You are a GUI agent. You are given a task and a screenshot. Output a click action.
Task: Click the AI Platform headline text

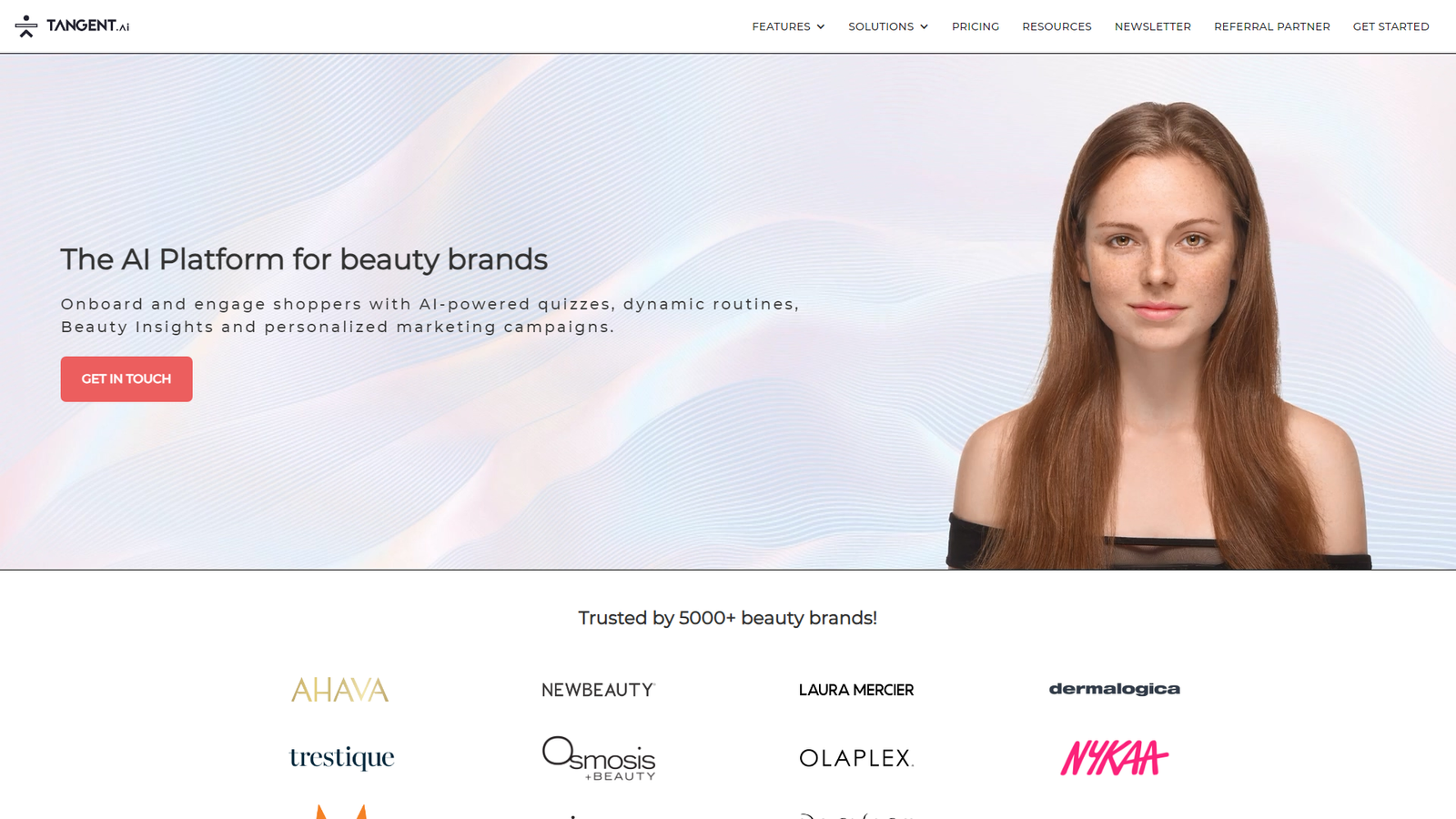click(x=304, y=259)
